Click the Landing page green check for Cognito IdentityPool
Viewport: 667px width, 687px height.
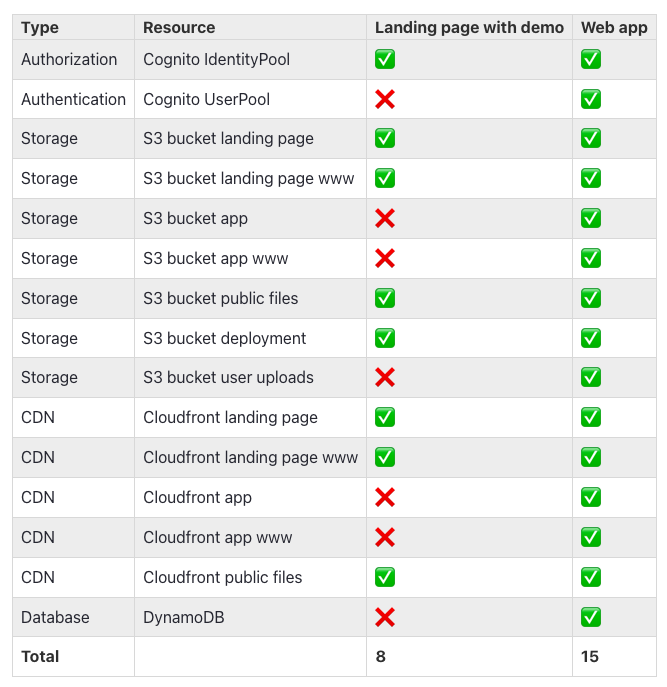[385, 59]
